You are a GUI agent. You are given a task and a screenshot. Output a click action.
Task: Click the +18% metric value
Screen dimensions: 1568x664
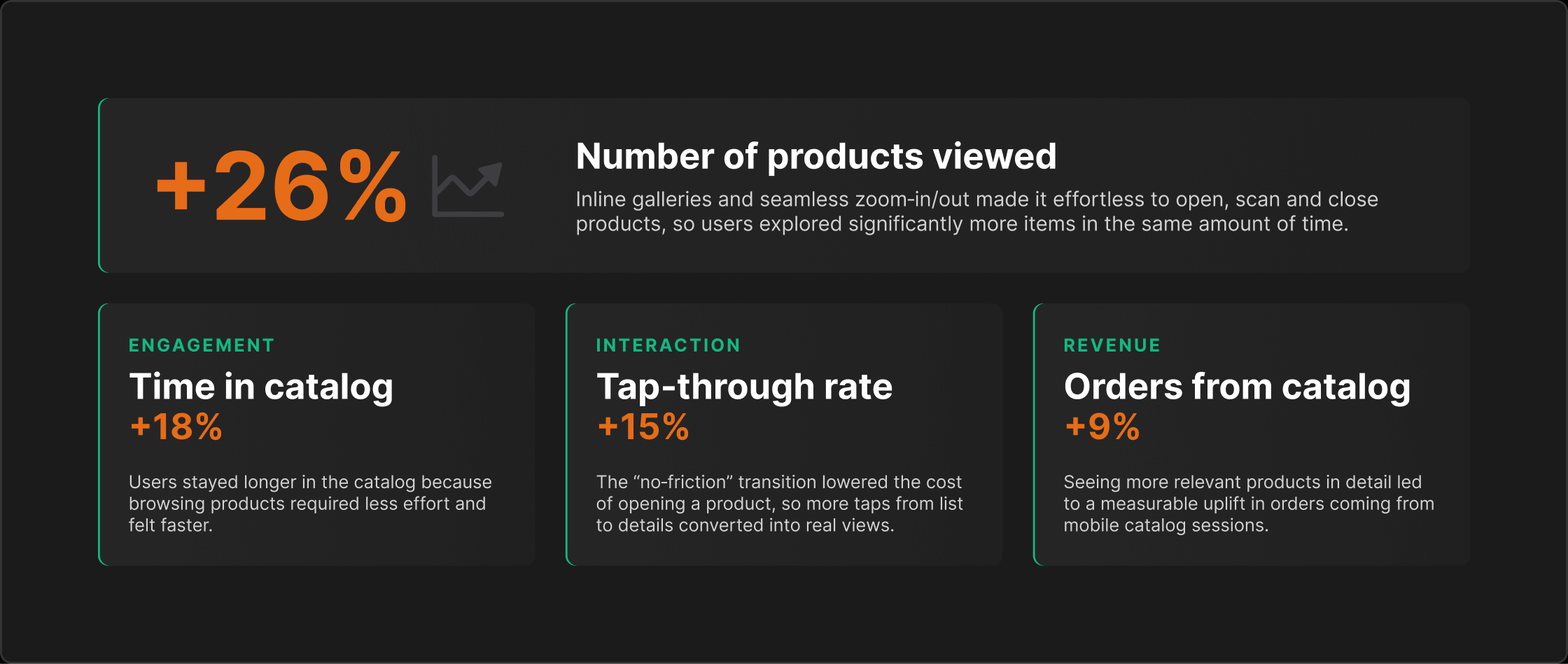click(x=176, y=427)
